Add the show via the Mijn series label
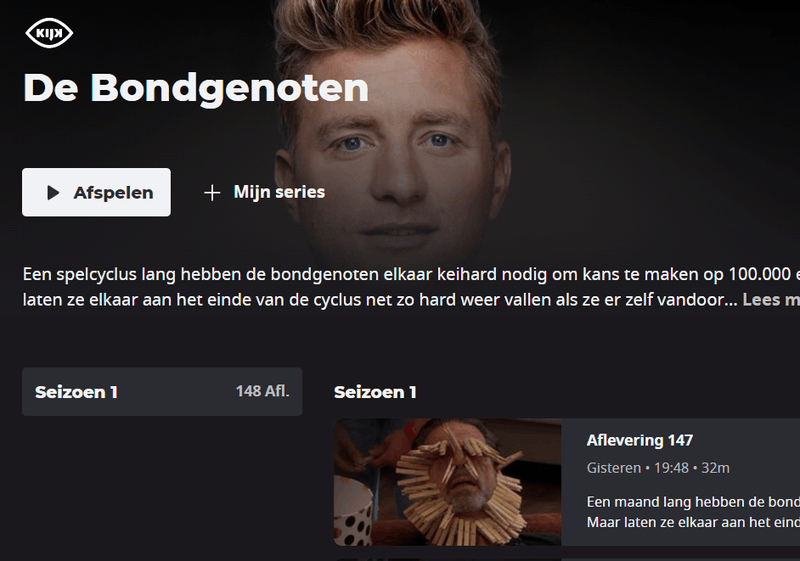 [x=279, y=192]
